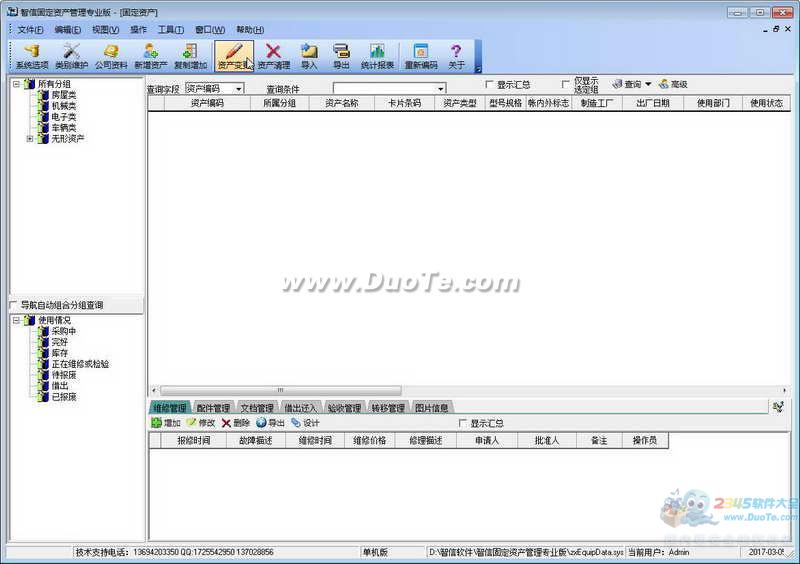800x564 pixels.
Task: Click the 重新编码 re-encode icon
Action: 420,56
